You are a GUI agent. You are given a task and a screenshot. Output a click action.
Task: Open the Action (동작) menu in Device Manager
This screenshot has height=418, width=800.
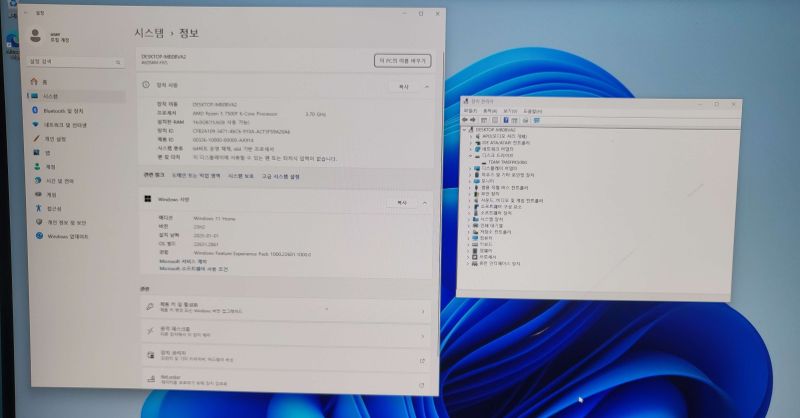[x=490, y=111]
